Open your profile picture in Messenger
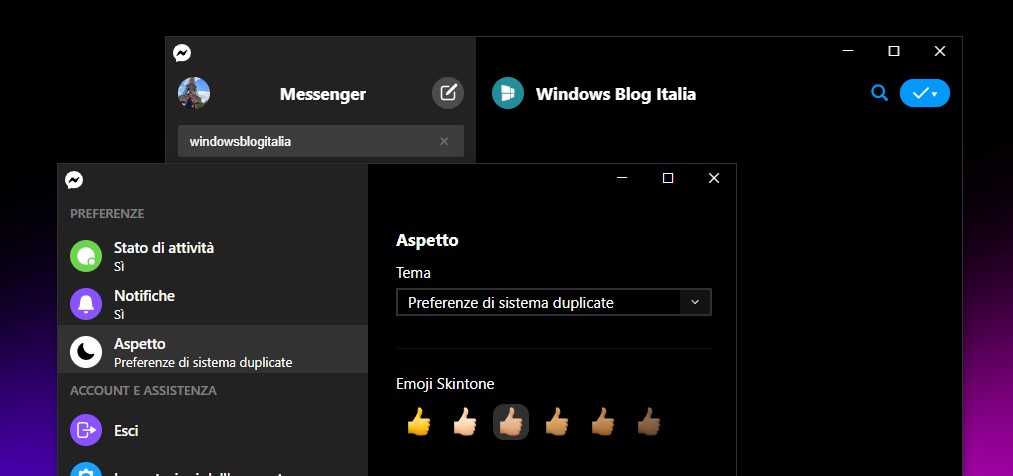The height and width of the screenshot is (476, 1013). click(194, 93)
